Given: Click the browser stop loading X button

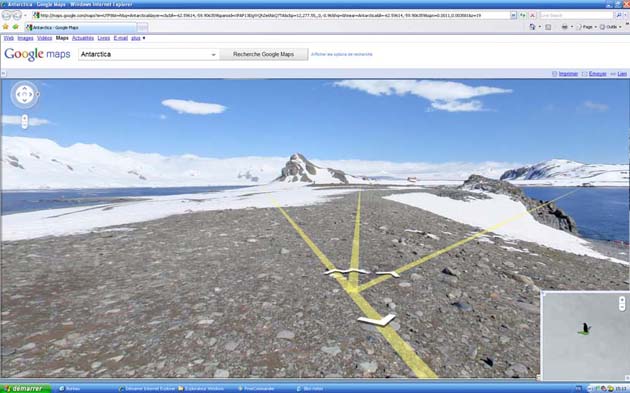Looking at the screenshot, I should [532, 15].
